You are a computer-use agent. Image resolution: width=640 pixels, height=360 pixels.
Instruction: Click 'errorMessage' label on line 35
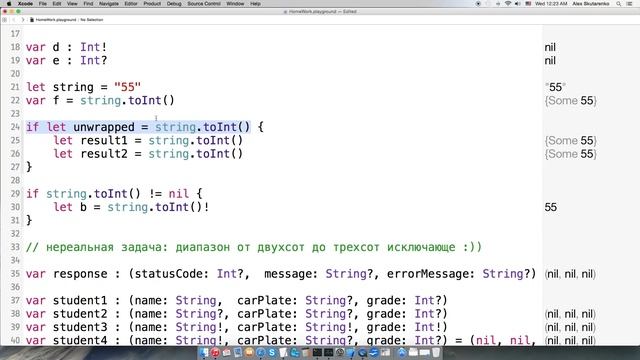tap(430, 274)
